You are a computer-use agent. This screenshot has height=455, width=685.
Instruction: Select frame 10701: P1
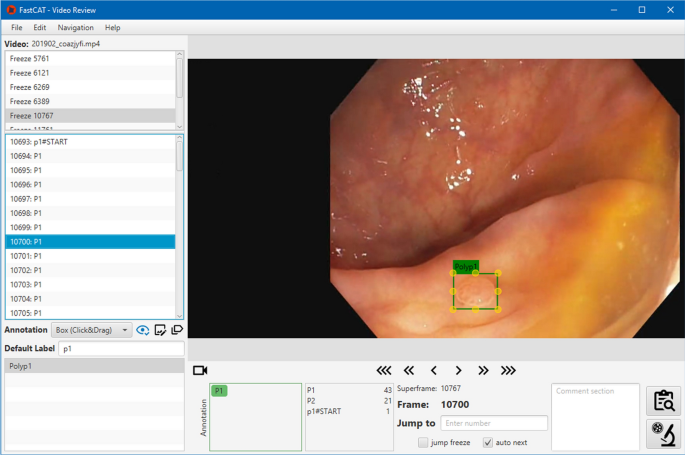tap(90, 256)
